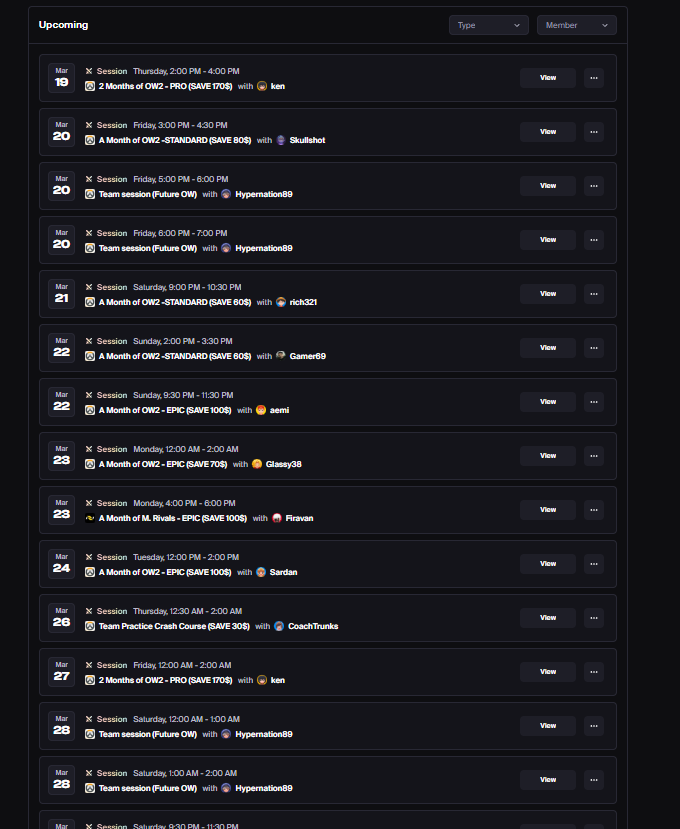This screenshot has width=680, height=829.
Task: View the Gamer69 Sunday session
Action: 548,348
